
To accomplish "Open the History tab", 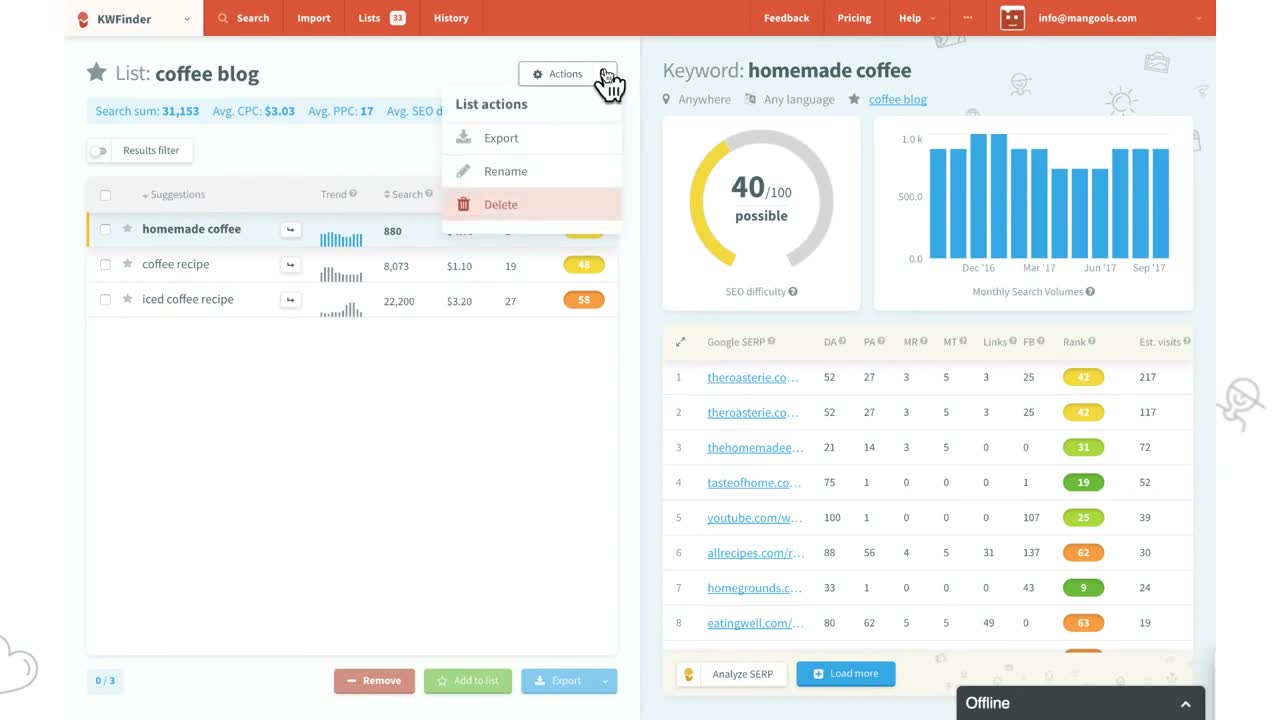I will point(451,18).
